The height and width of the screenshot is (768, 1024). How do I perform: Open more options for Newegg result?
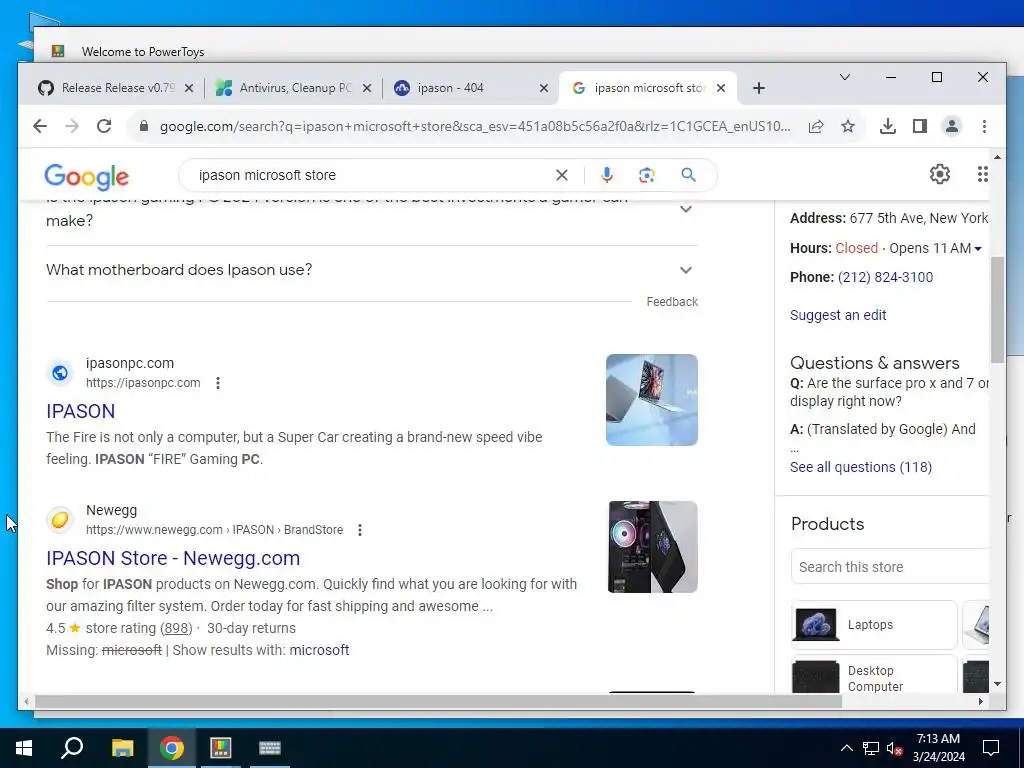[360, 530]
